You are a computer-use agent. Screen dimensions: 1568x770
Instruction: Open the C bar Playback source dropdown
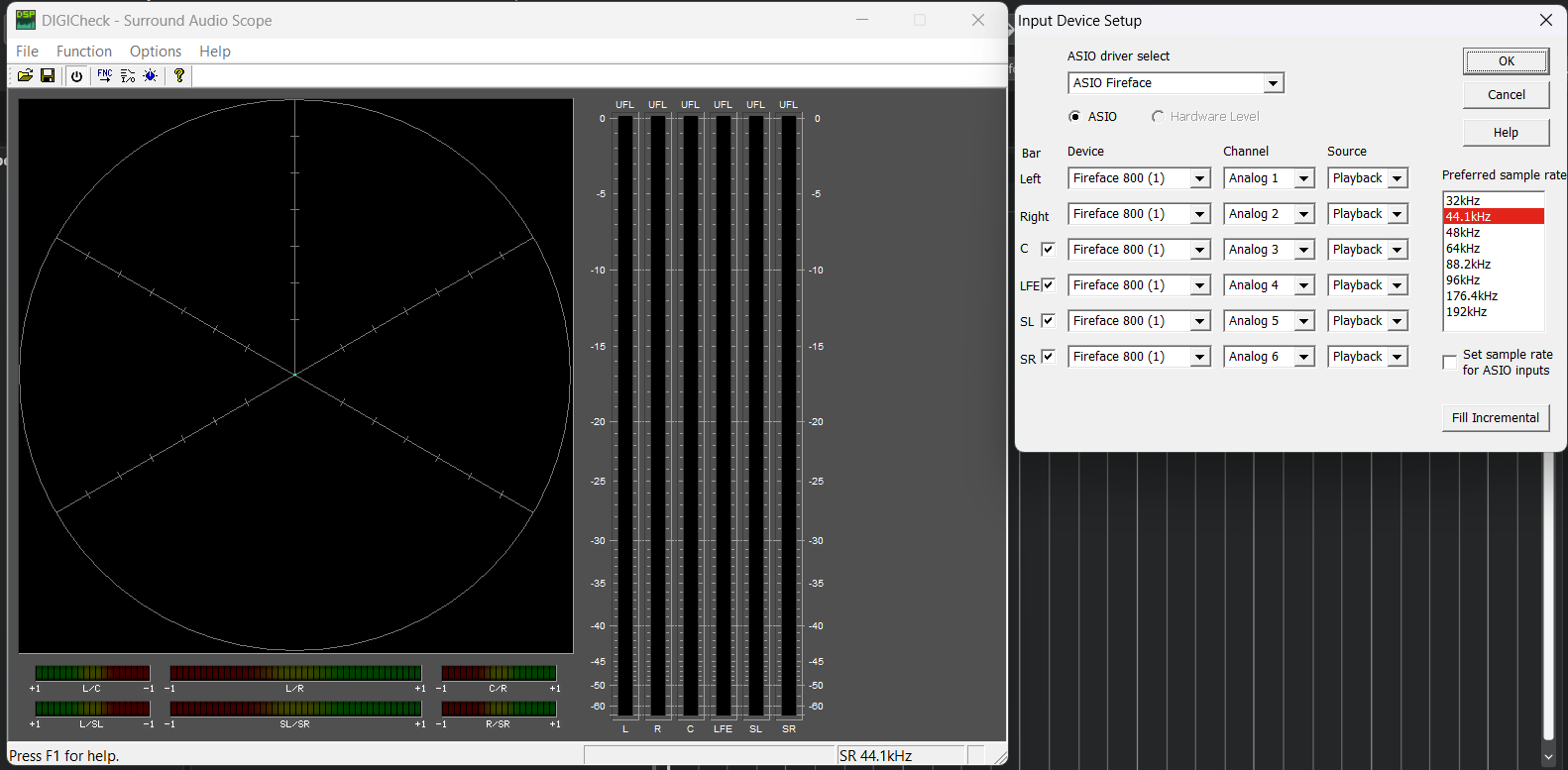pyautogui.click(x=1398, y=250)
